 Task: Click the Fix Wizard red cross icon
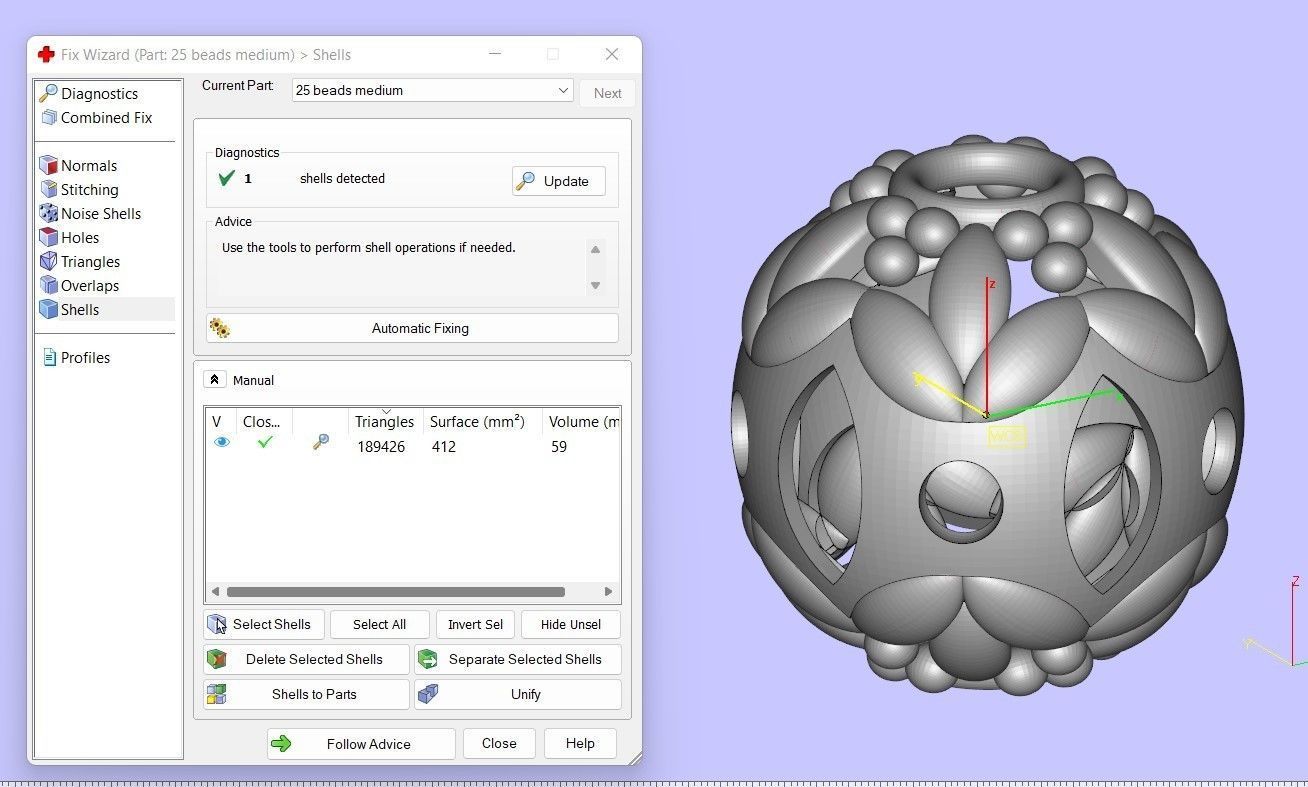[x=46, y=54]
